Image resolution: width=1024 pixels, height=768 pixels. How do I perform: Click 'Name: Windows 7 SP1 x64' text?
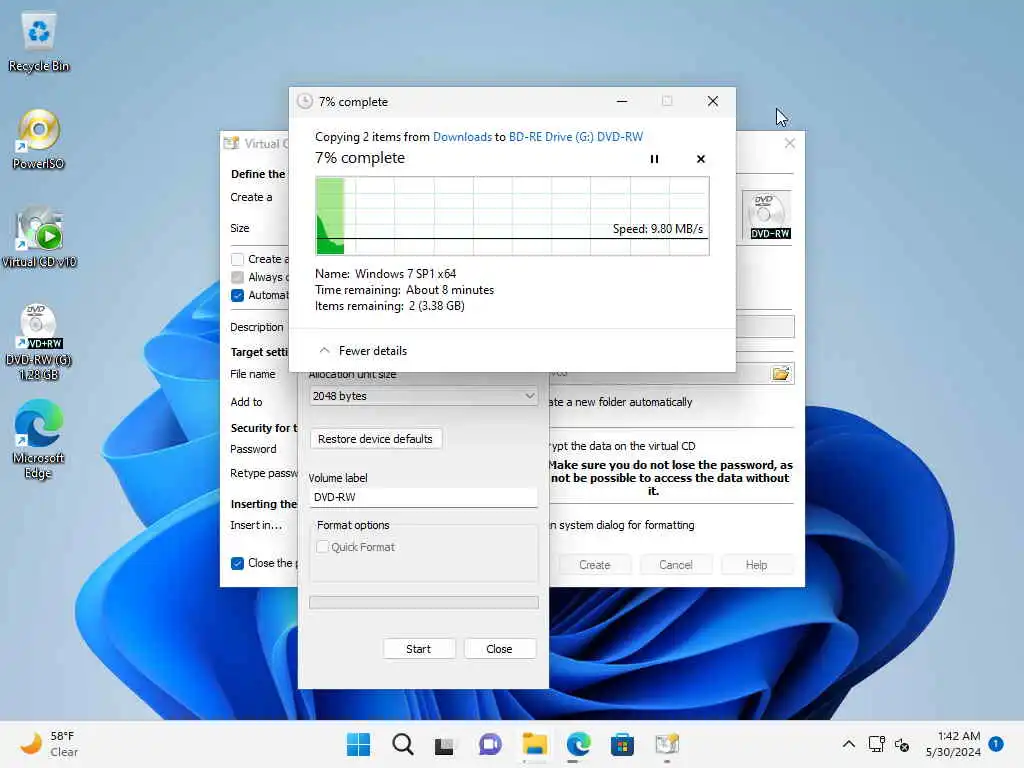tap(386, 274)
